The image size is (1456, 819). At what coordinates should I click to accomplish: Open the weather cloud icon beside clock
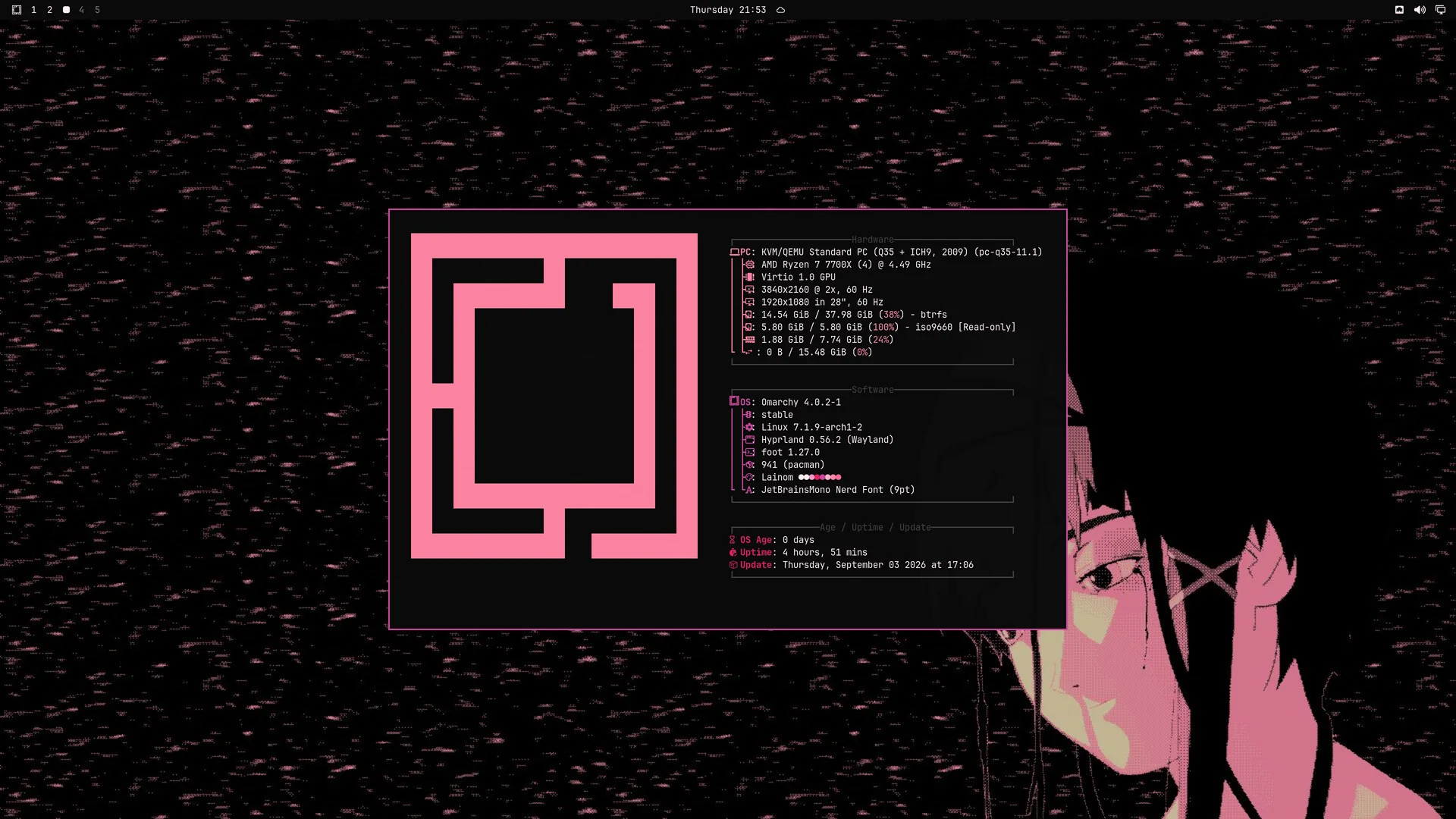tap(780, 10)
